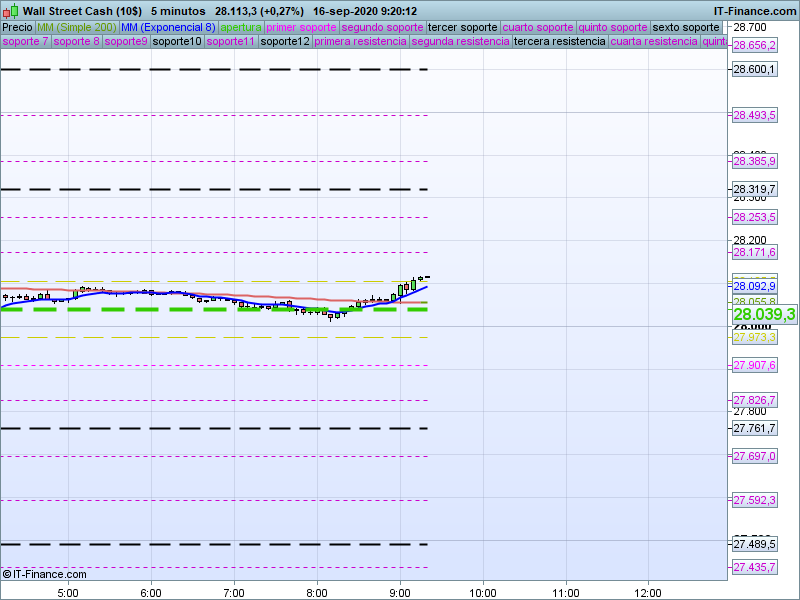
Task: Click the tercera resistencia label
Action: 559,42
